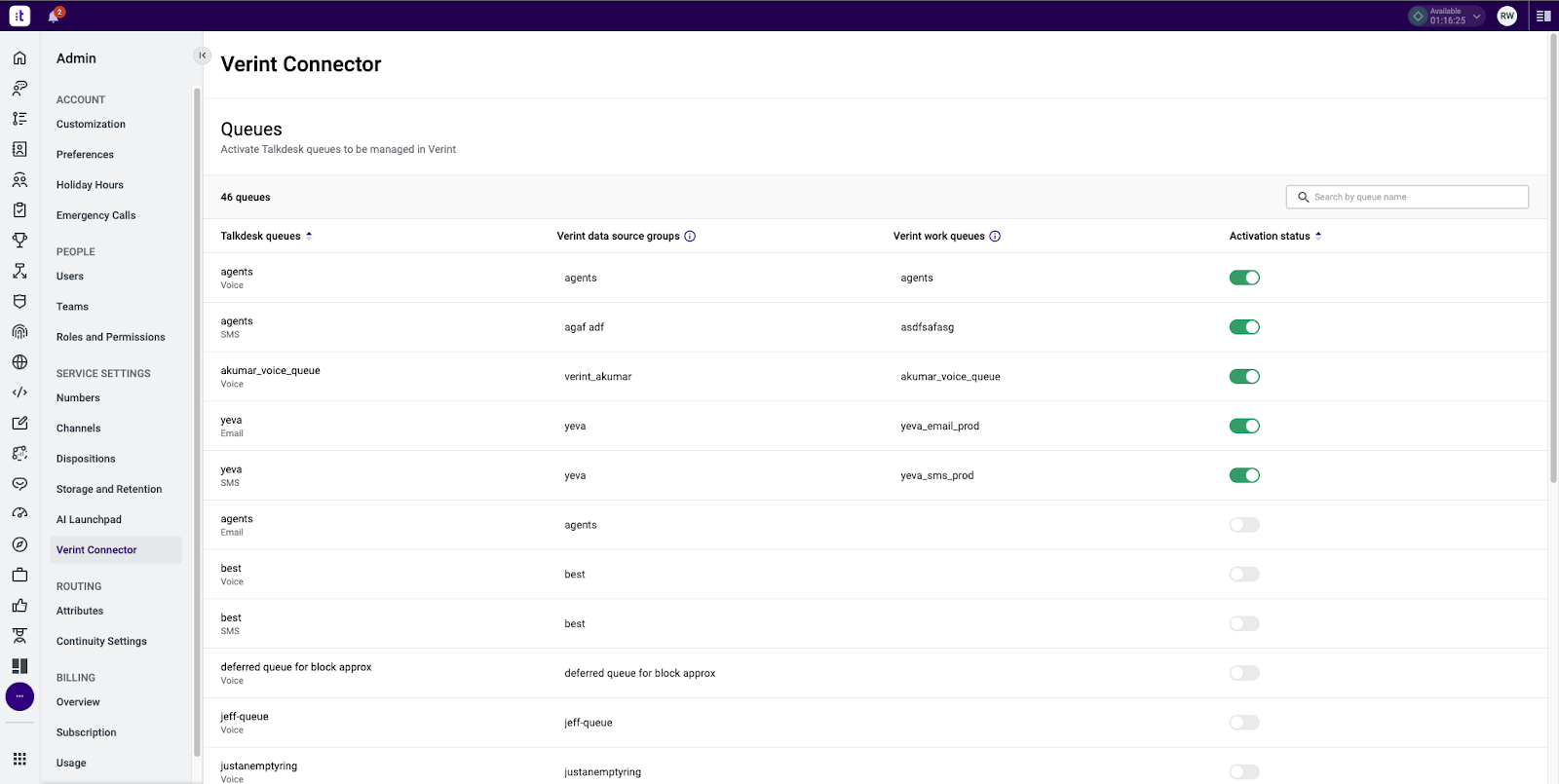Open Customization settings
1559x784 pixels.
click(x=91, y=125)
